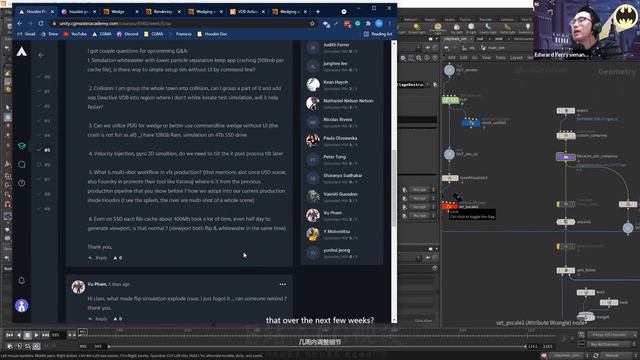Reply to the Q&A questions post

tap(98, 258)
